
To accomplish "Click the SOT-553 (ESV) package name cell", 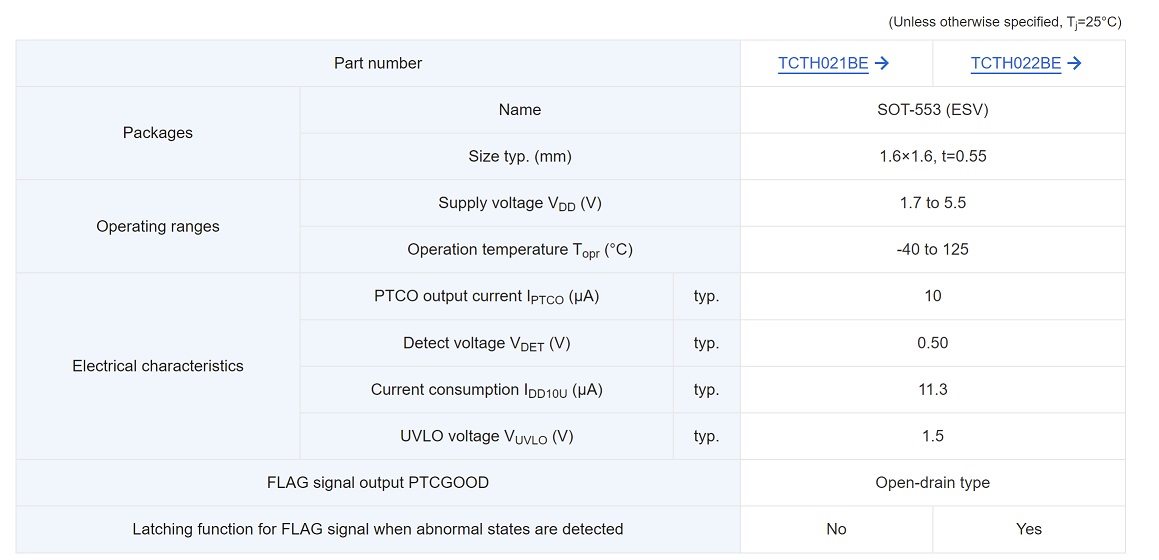I will [932, 110].
